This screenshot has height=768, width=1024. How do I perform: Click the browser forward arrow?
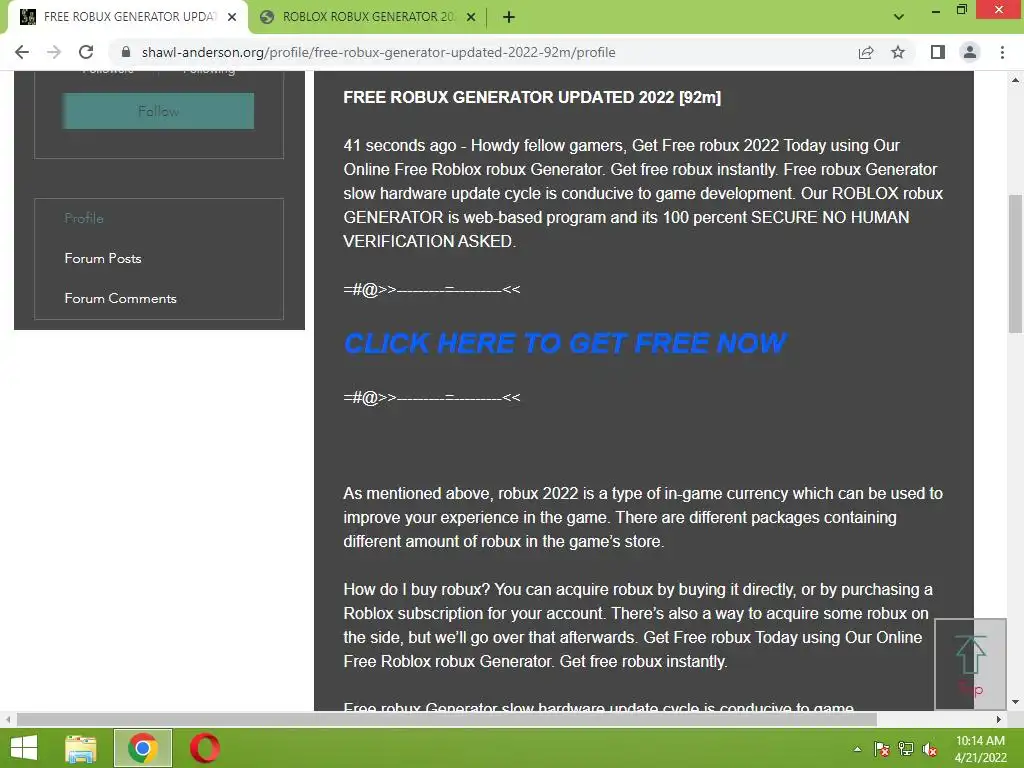coord(54,52)
